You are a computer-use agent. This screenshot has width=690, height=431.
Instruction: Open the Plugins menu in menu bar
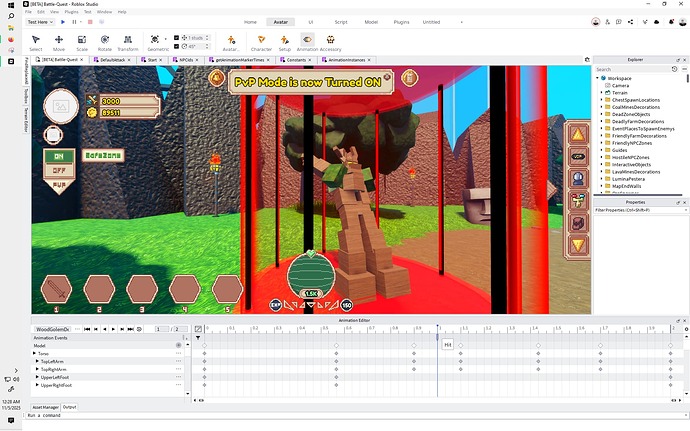[71, 12]
